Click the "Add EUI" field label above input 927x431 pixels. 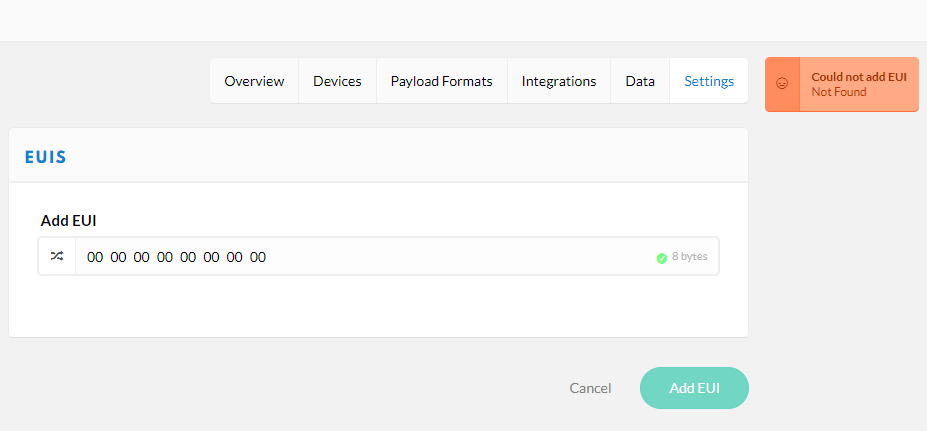point(69,221)
